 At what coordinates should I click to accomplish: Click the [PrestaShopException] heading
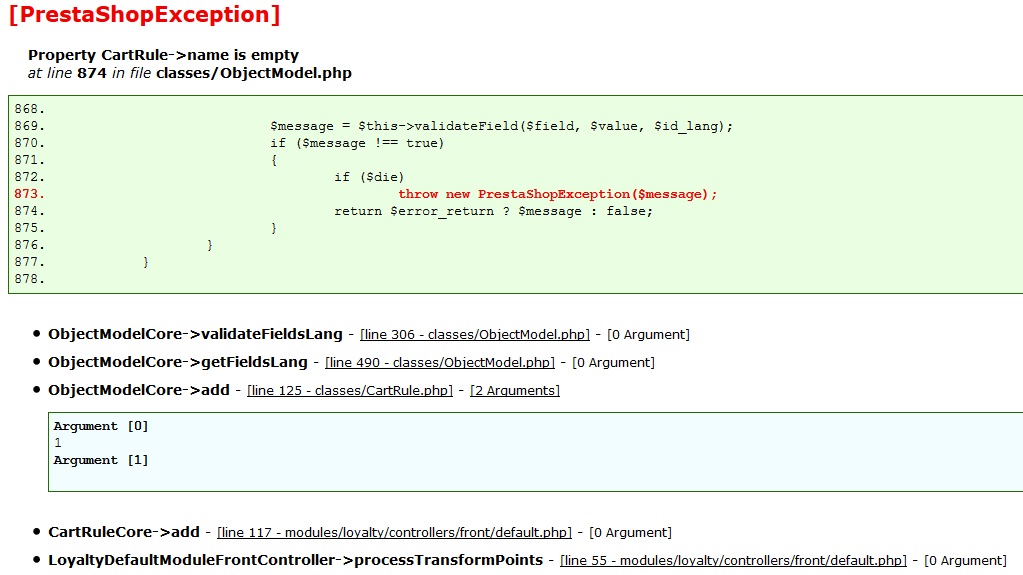145,14
